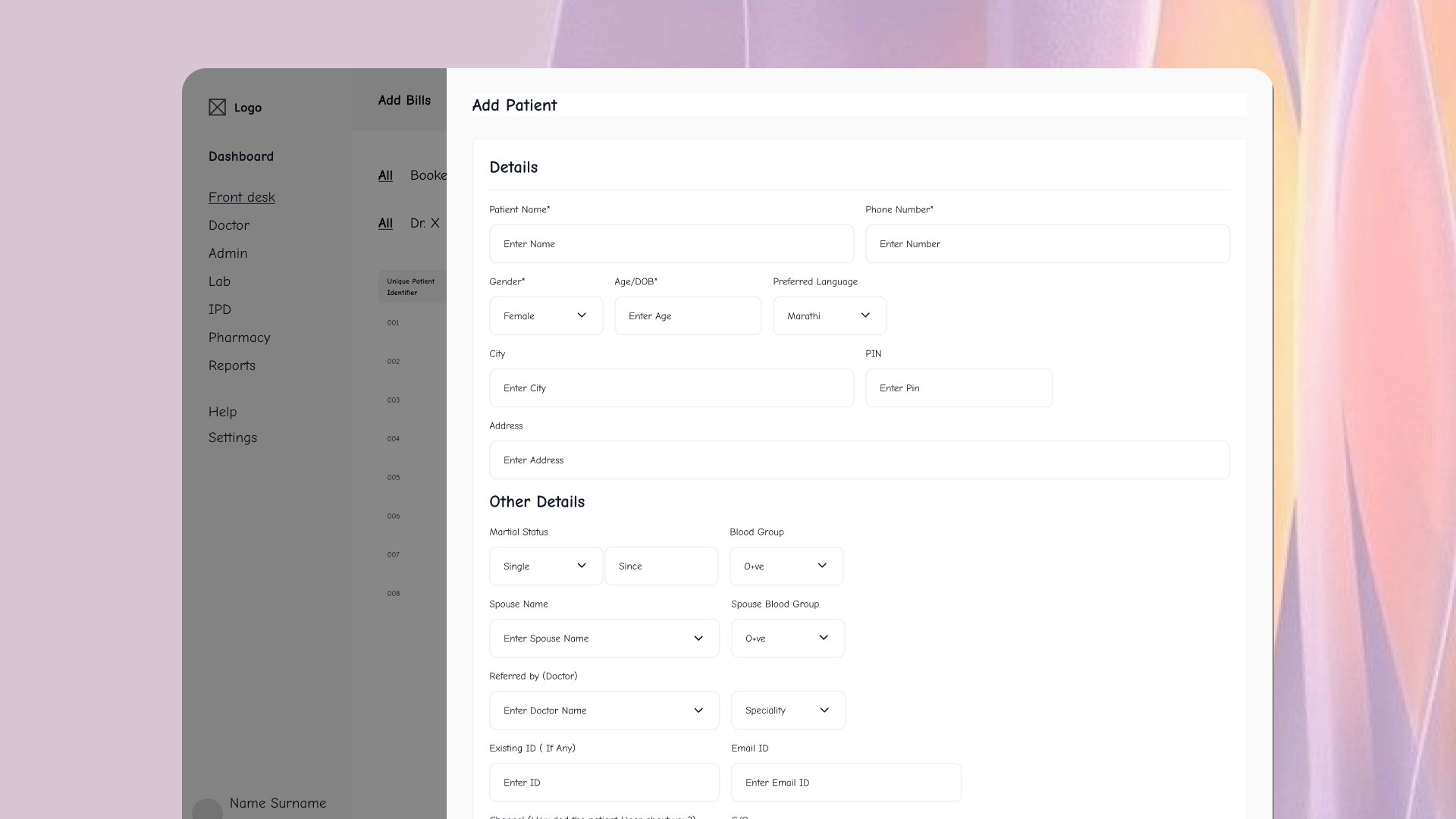Screen dimensions: 1456x819
Task: Click the Patient Name input field
Action: coord(670,244)
